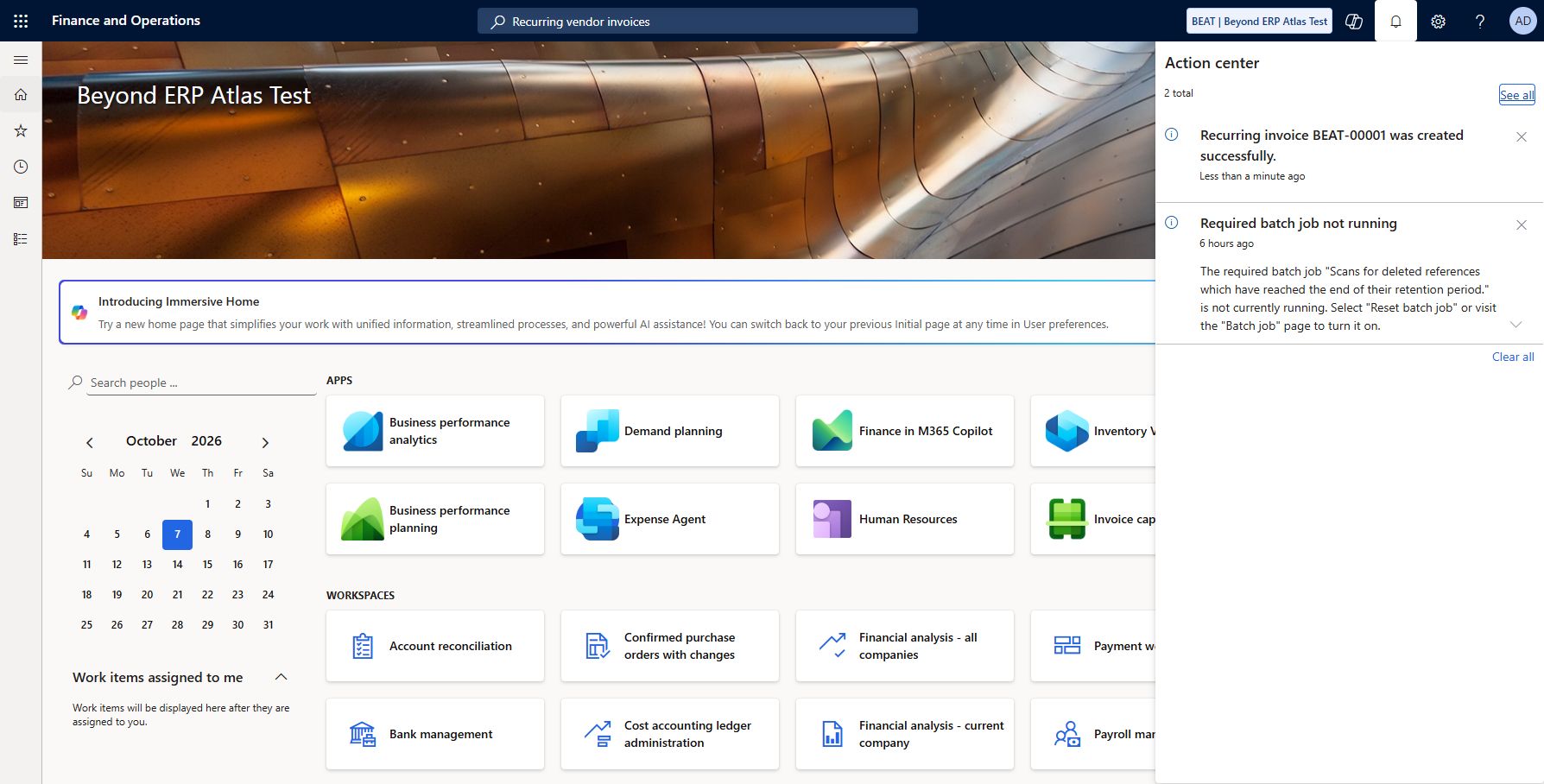1544x784 pixels.
Task: Click the October month selector
Action: pos(151,440)
